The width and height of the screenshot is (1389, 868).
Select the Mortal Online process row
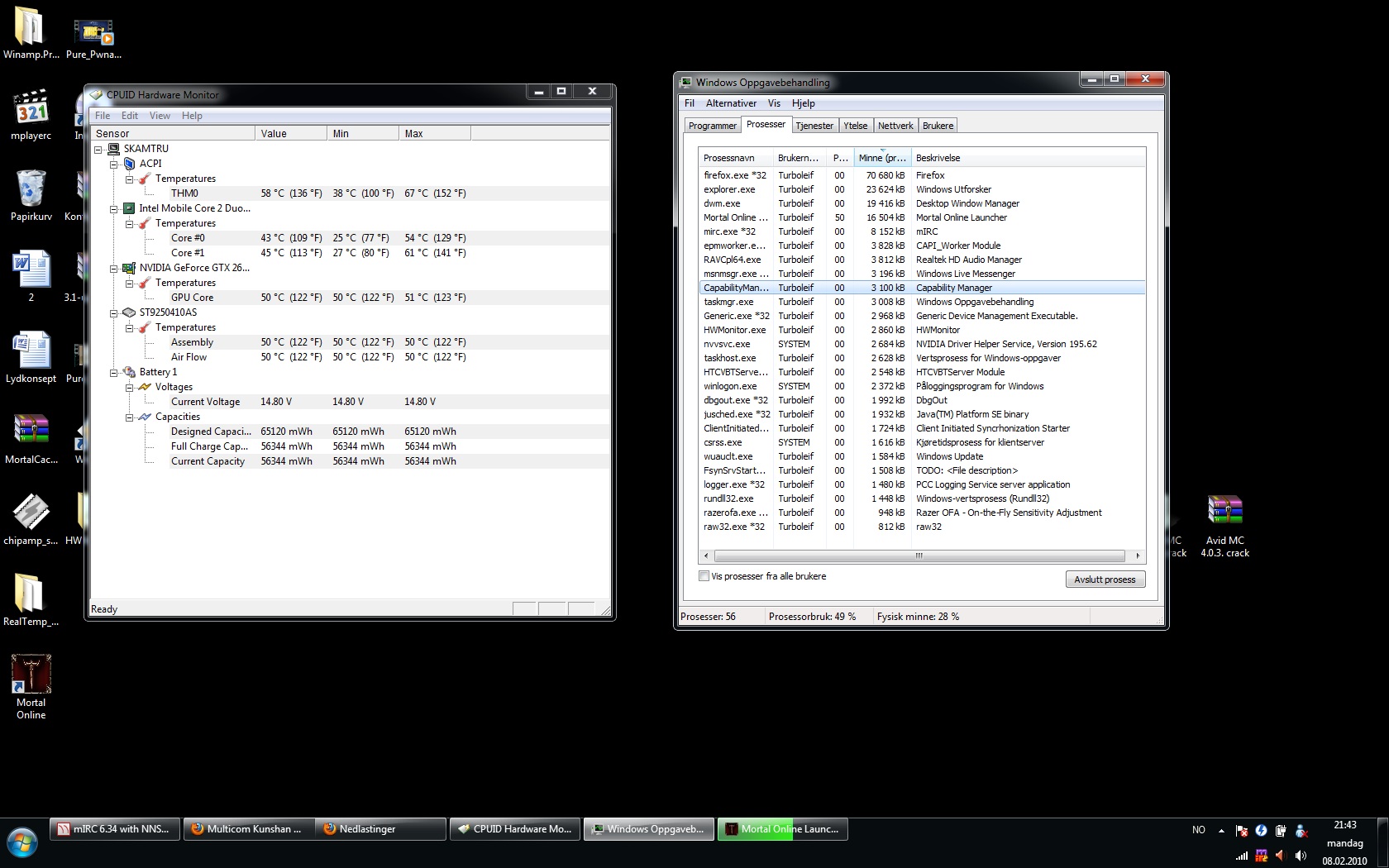point(922,217)
